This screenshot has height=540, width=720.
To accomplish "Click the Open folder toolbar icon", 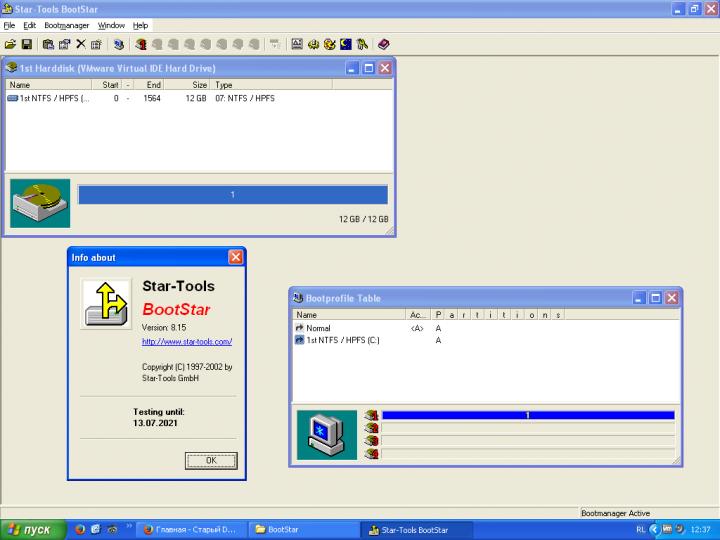I will coord(10,44).
